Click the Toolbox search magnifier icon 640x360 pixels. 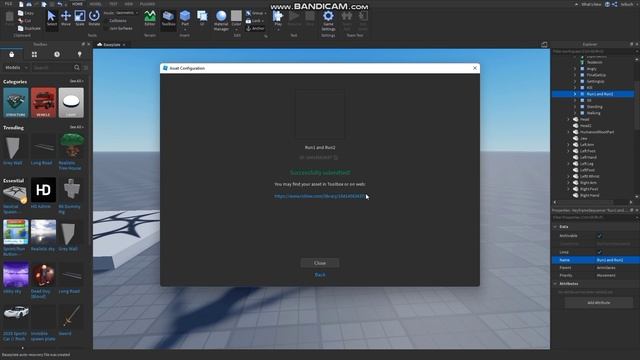(77, 68)
